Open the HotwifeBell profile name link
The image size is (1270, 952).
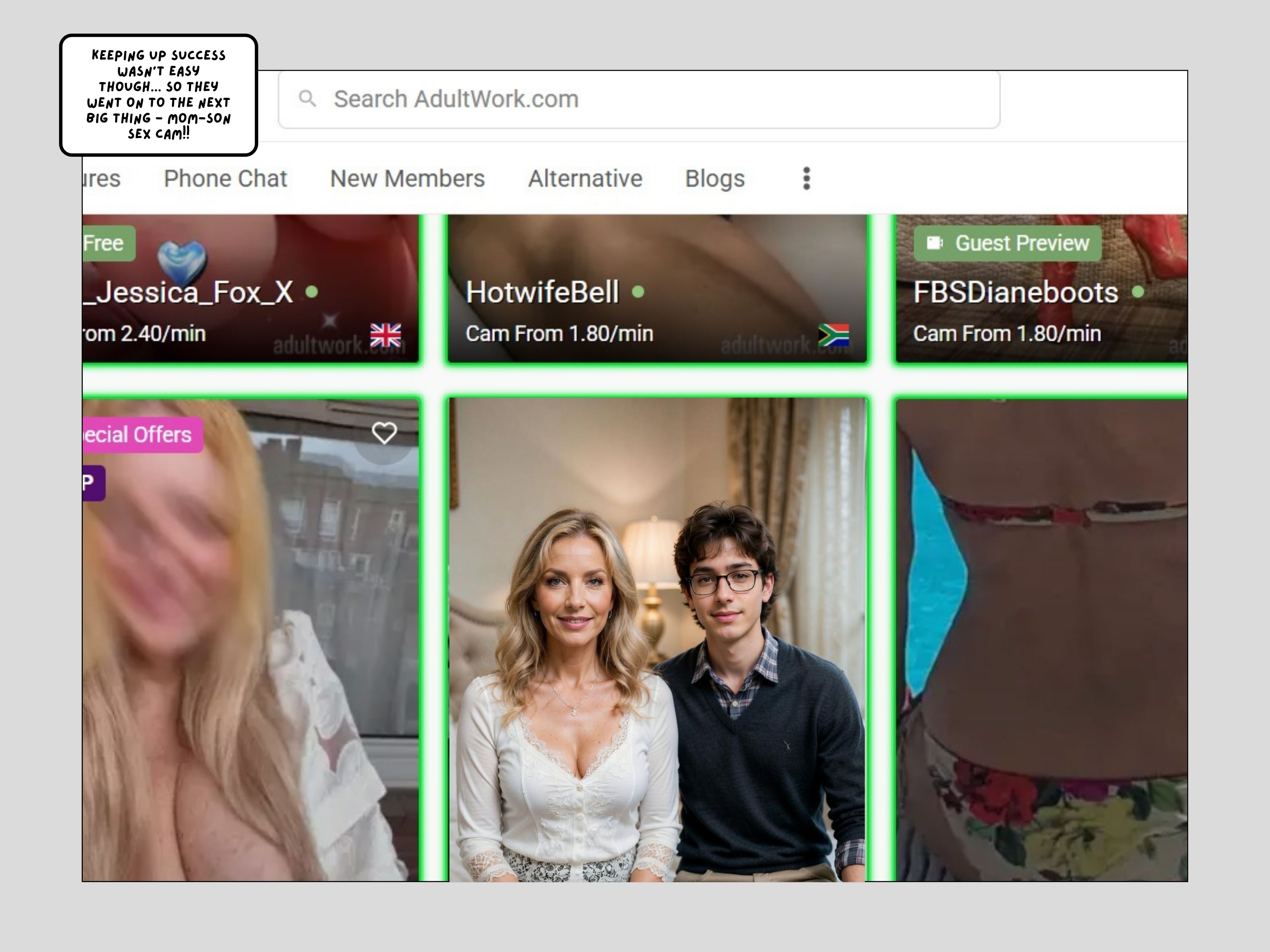(542, 292)
